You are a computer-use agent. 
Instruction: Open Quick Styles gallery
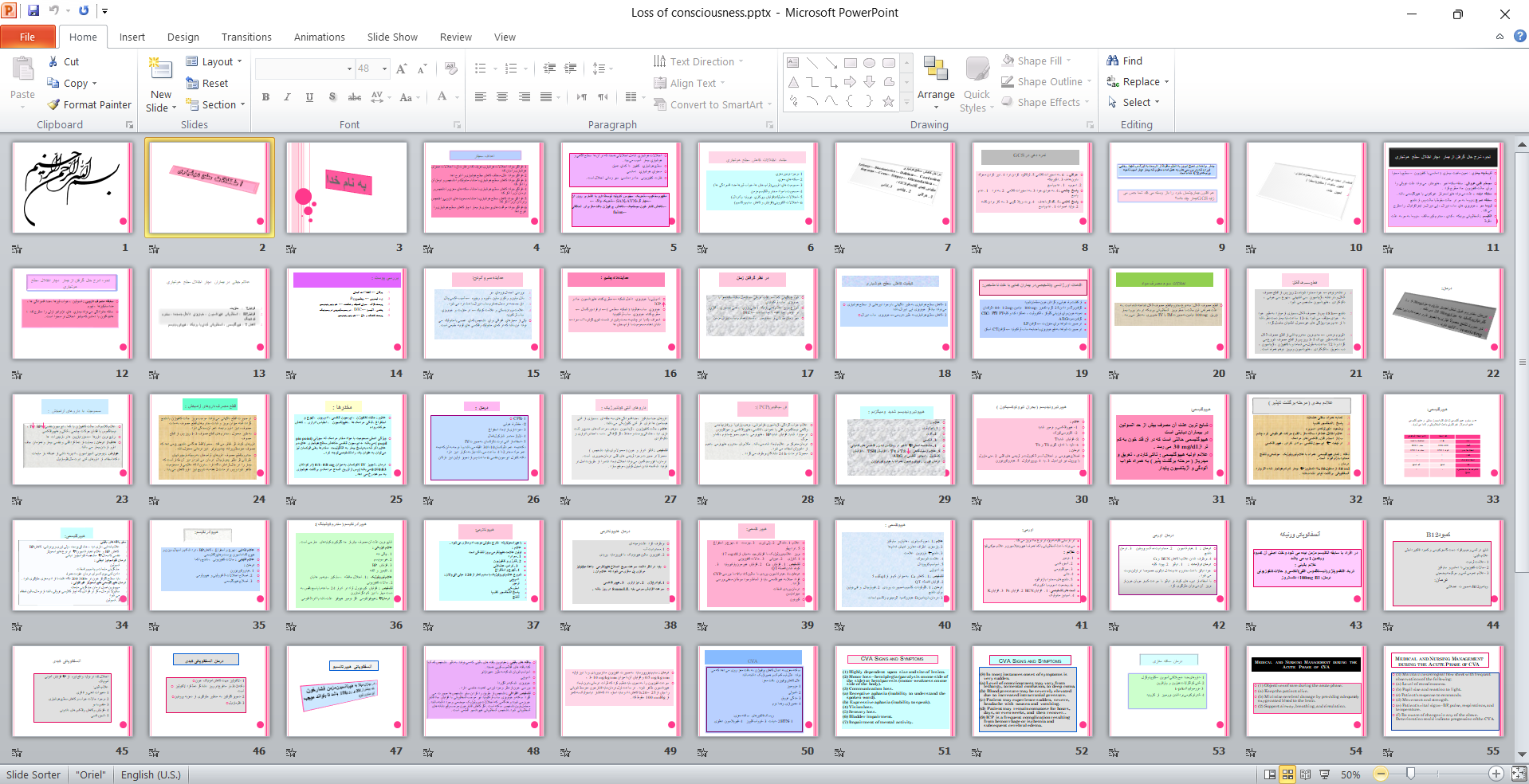point(977,83)
